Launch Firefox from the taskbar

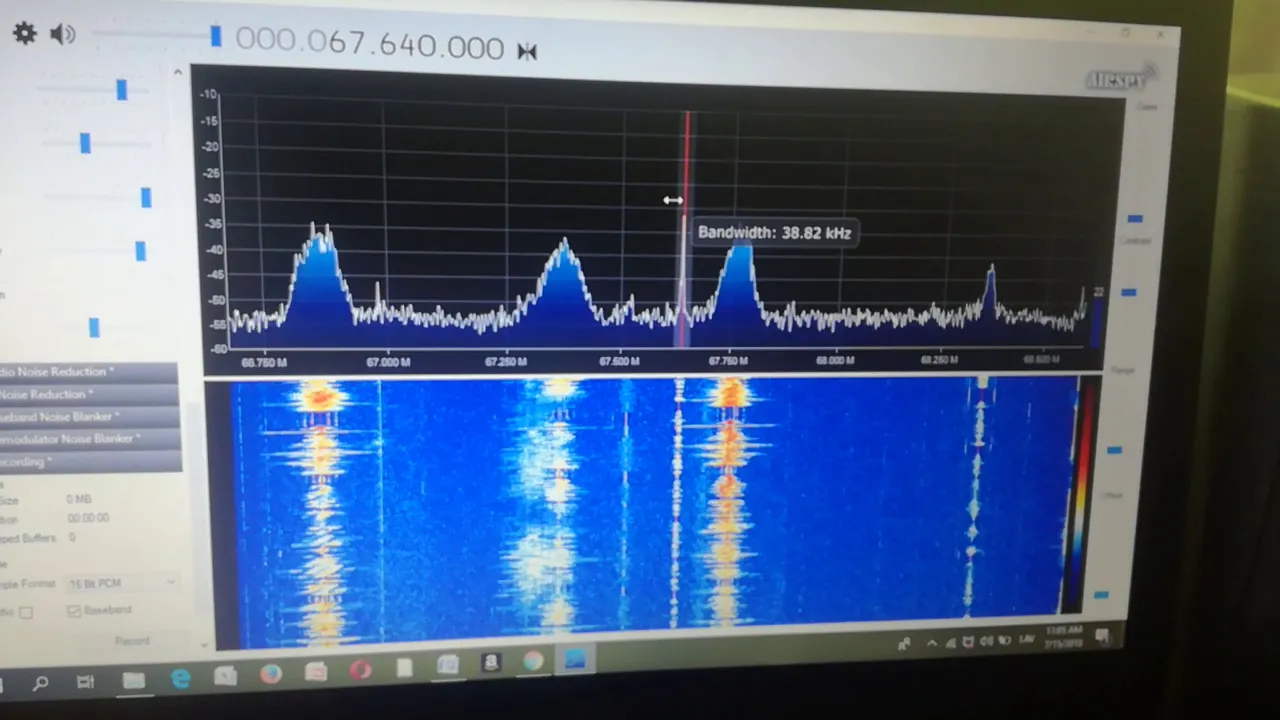pyautogui.click(x=271, y=674)
